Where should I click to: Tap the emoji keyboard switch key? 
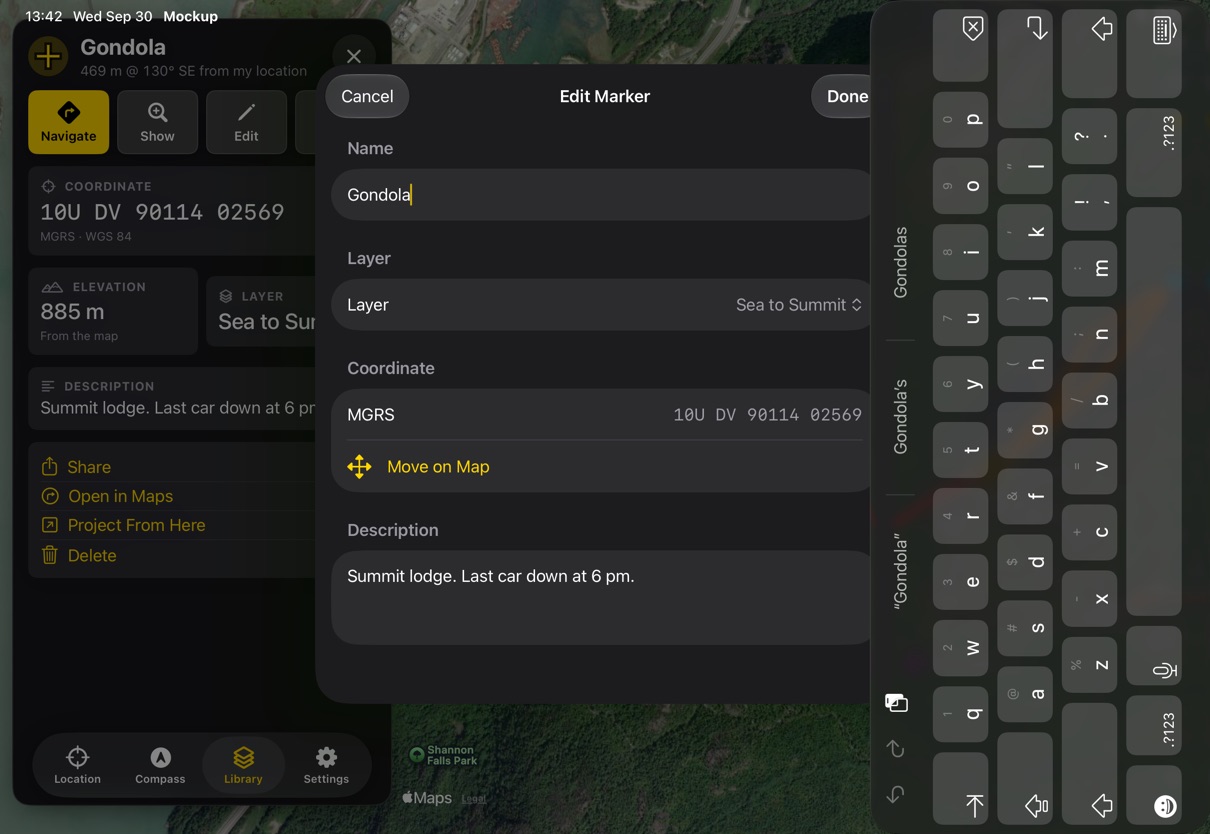[x=1154, y=796]
